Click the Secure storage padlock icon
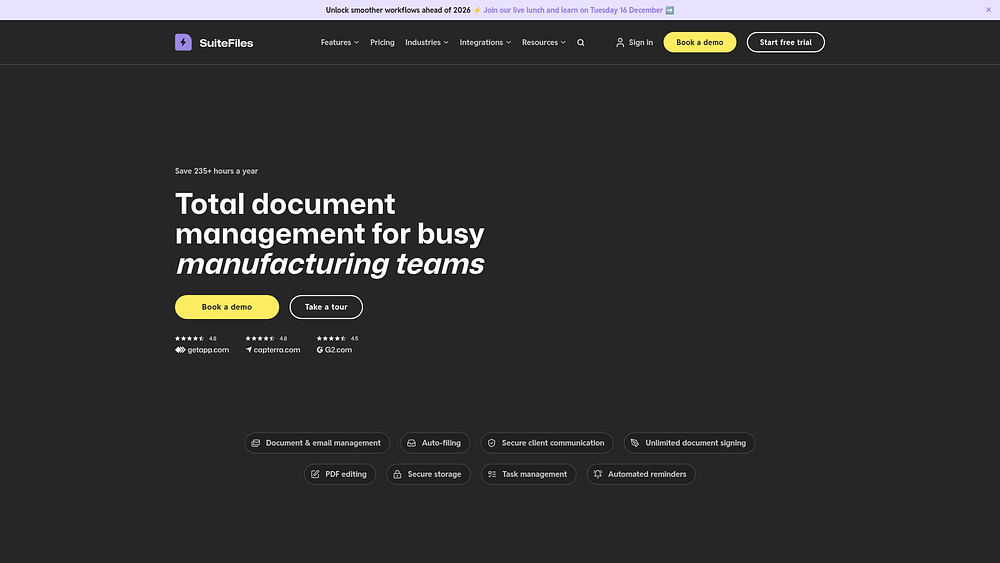 coord(397,474)
